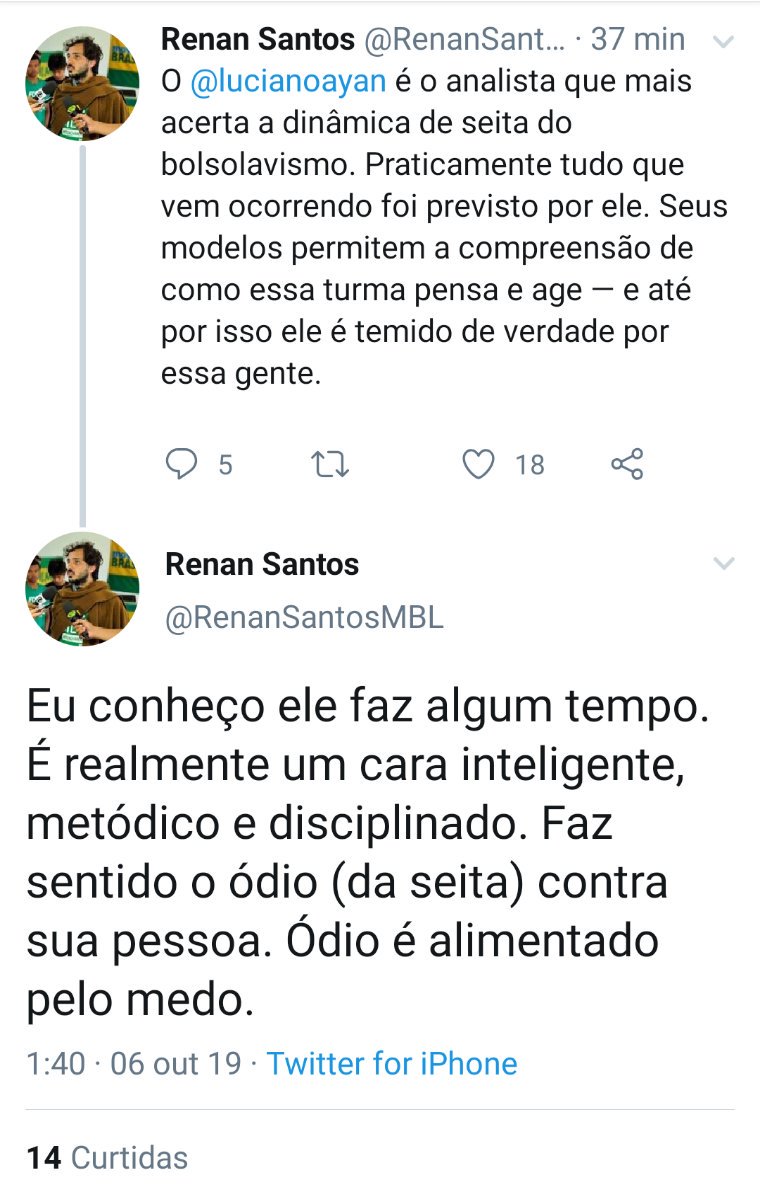
Task: Click the reply icon under first tweet
Action: pos(182,464)
